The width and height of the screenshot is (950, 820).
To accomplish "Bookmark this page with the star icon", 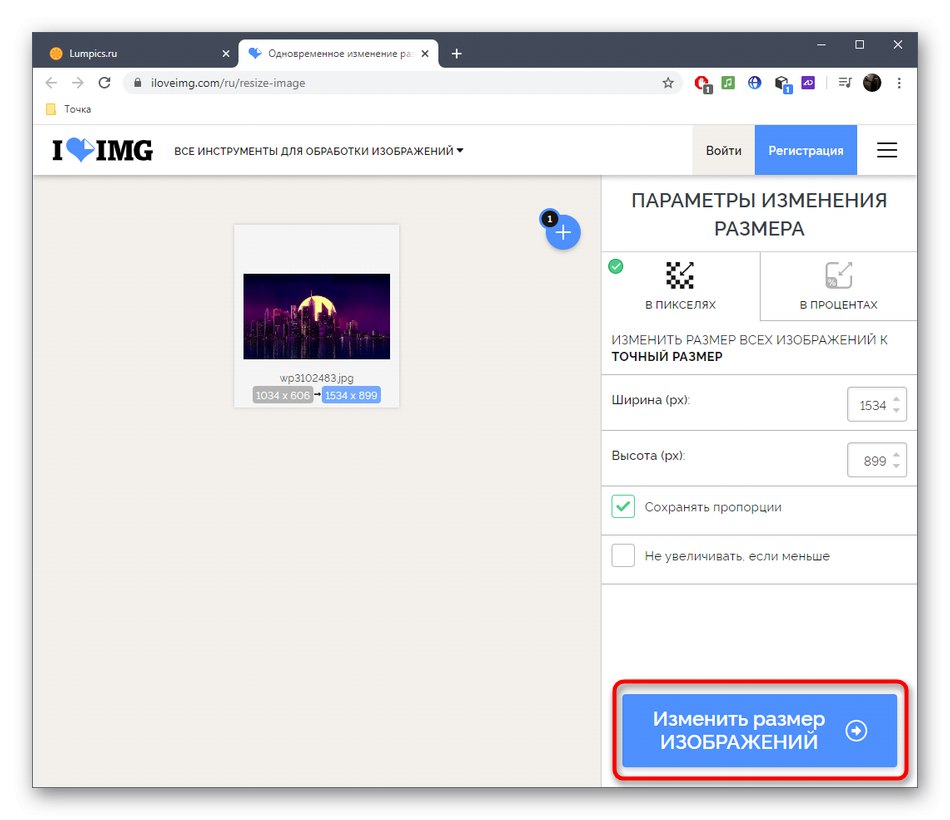I will coord(668,83).
